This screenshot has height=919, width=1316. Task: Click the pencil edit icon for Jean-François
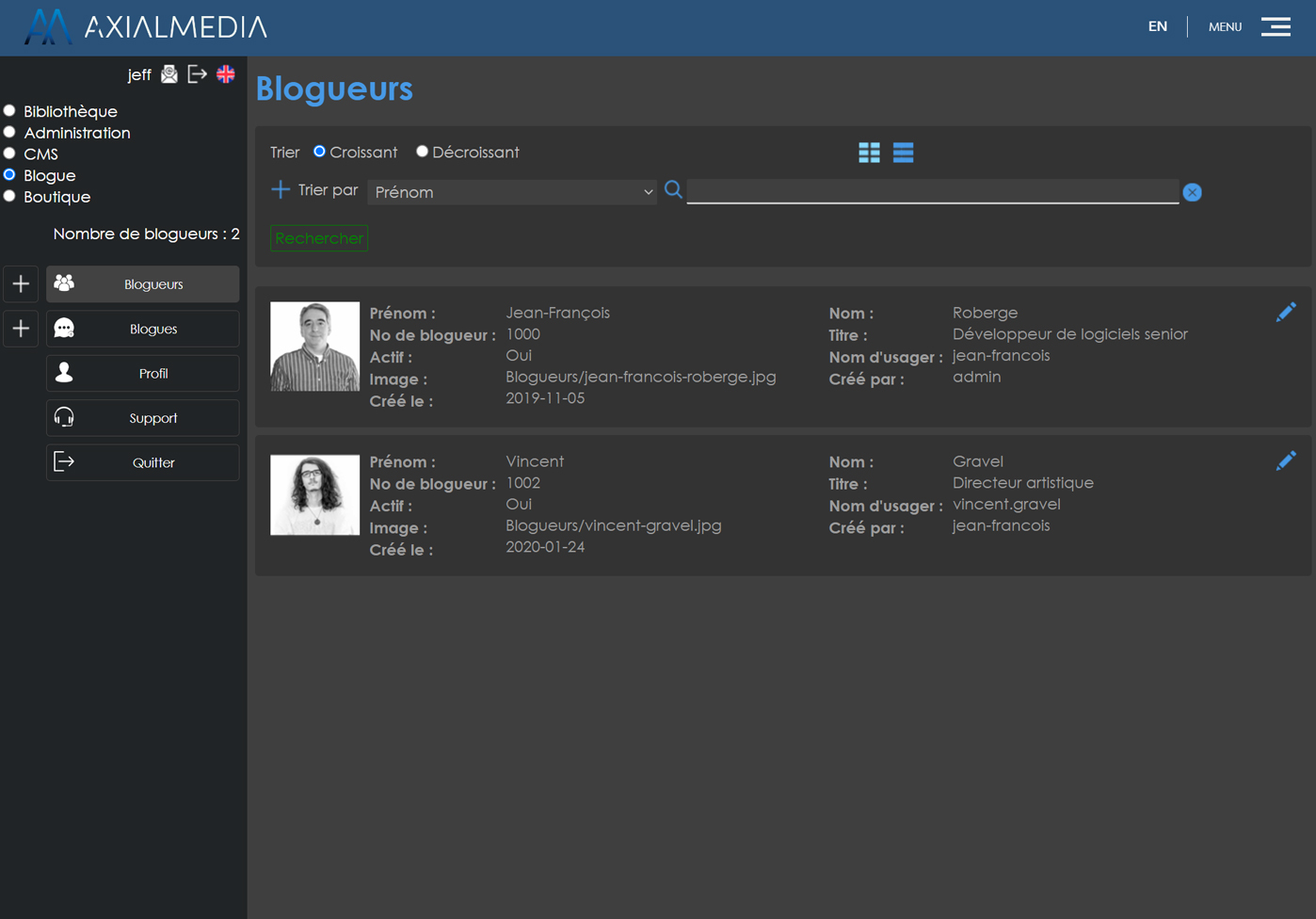coord(1285,313)
